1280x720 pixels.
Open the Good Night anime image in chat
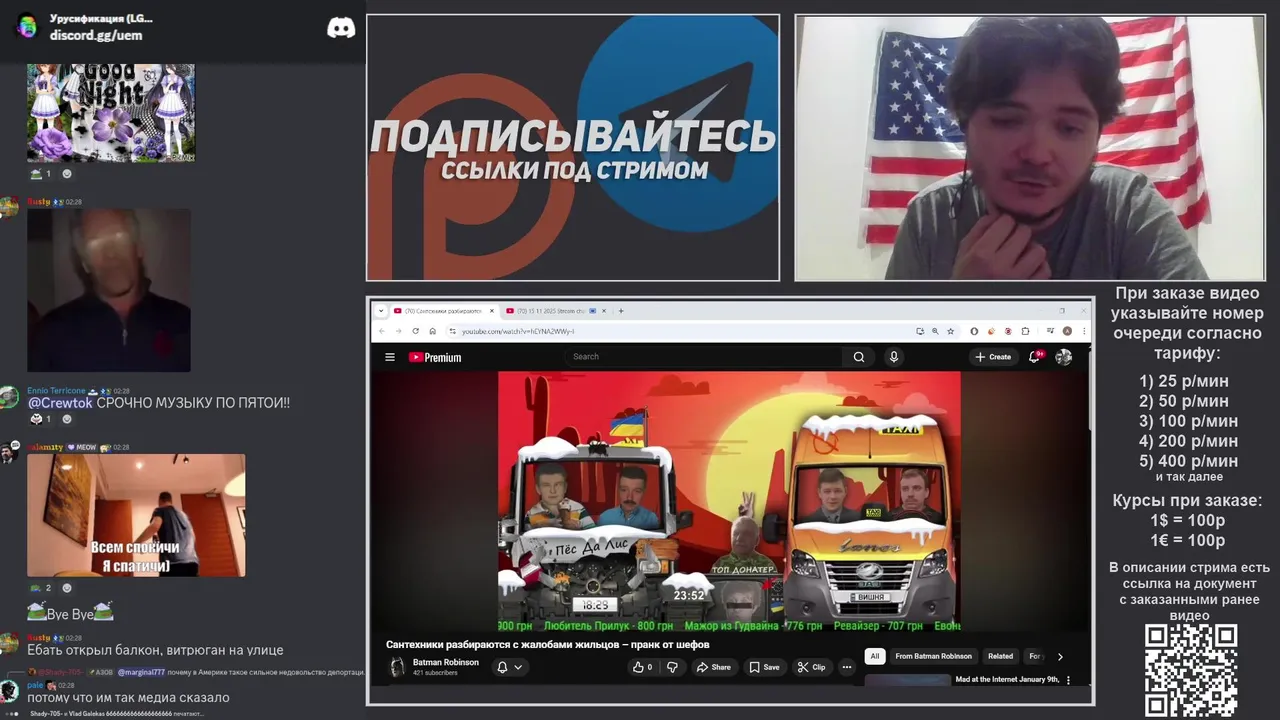111,113
